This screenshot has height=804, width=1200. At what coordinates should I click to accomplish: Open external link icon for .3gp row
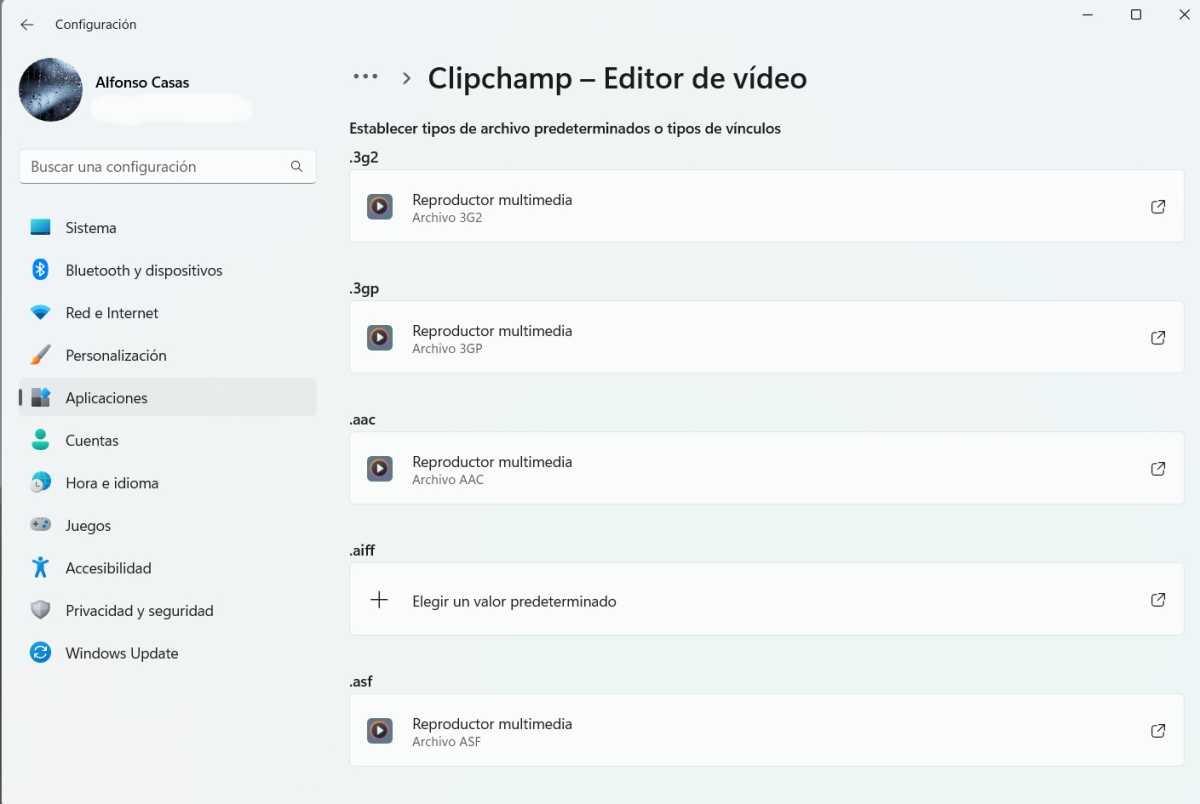pos(1158,338)
